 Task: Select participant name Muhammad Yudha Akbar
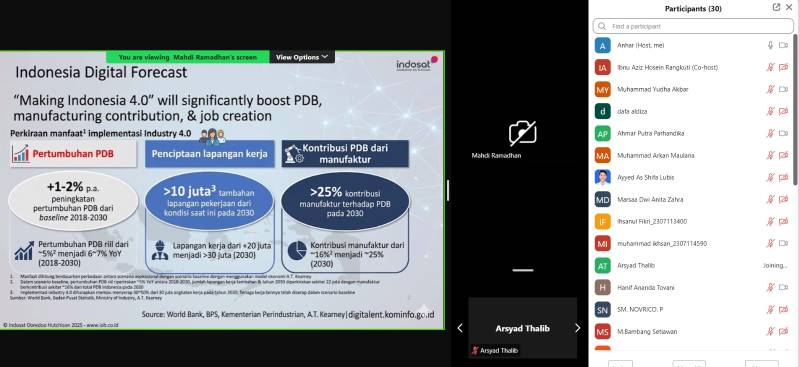[x=653, y=89]
